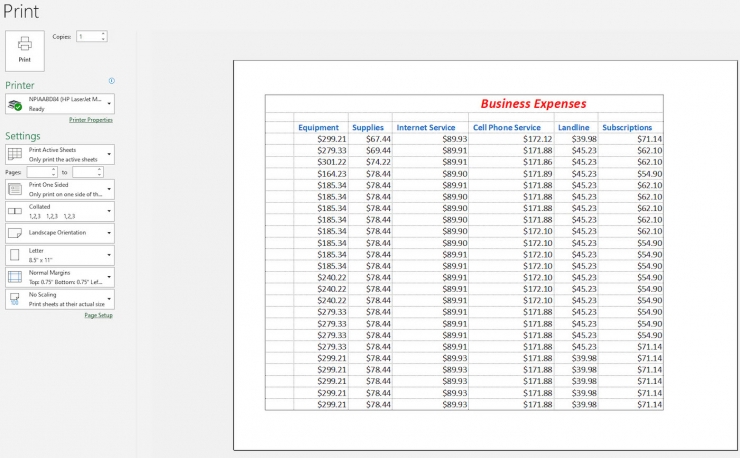This screenshot has width=740, height=458.
Task: Open the Printer Properties link
Action: (x=90, y=120)
